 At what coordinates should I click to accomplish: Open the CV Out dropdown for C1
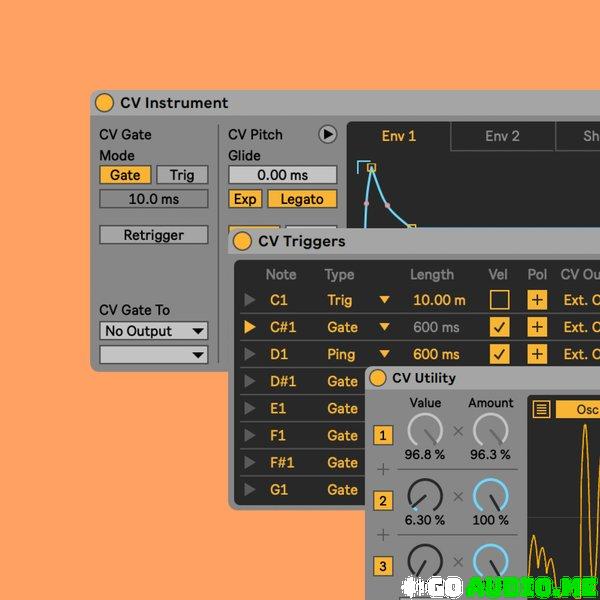coord(581,300)
